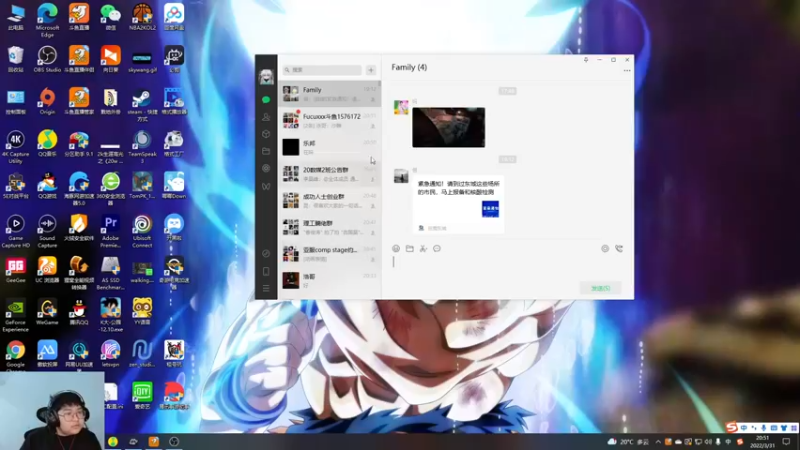
Task: Open Google Chrome desktop shortcut
Action: point(15,354)
